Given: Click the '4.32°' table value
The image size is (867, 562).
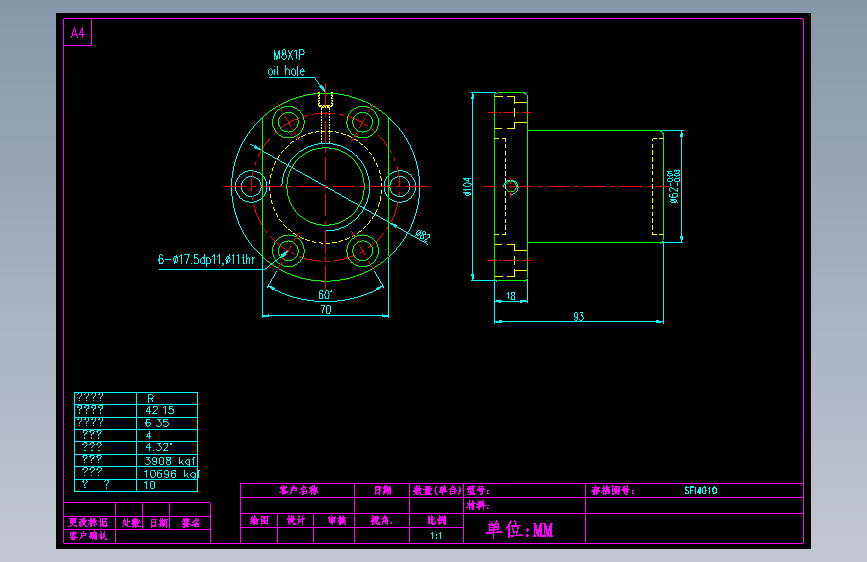Looking at the screenshot, I should [x=159, y=447].
